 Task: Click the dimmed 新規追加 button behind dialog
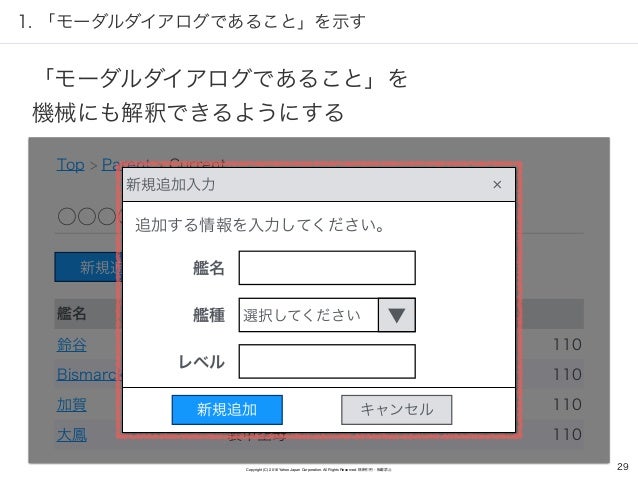88,267
